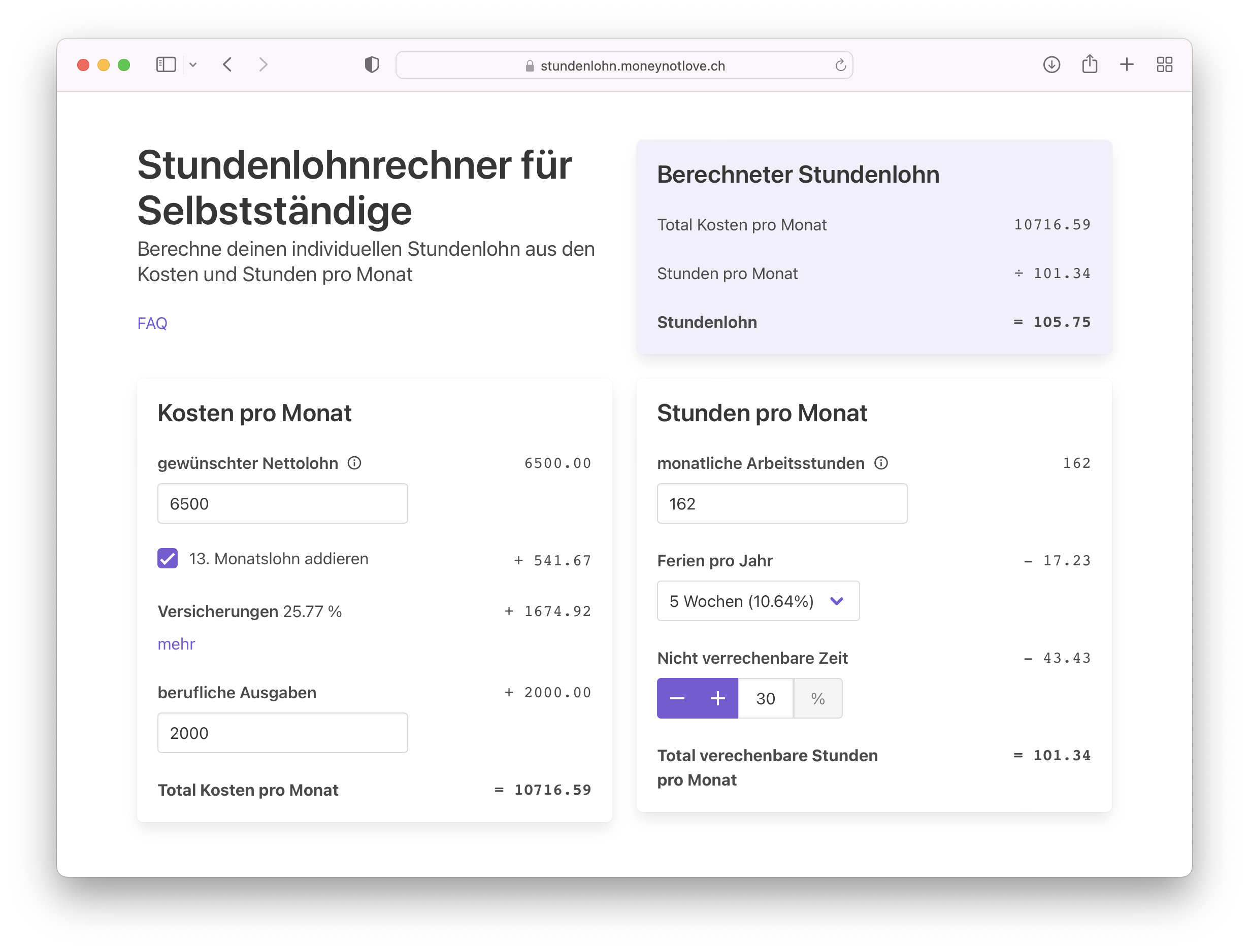Click the percent unit box next to 30

817,698
